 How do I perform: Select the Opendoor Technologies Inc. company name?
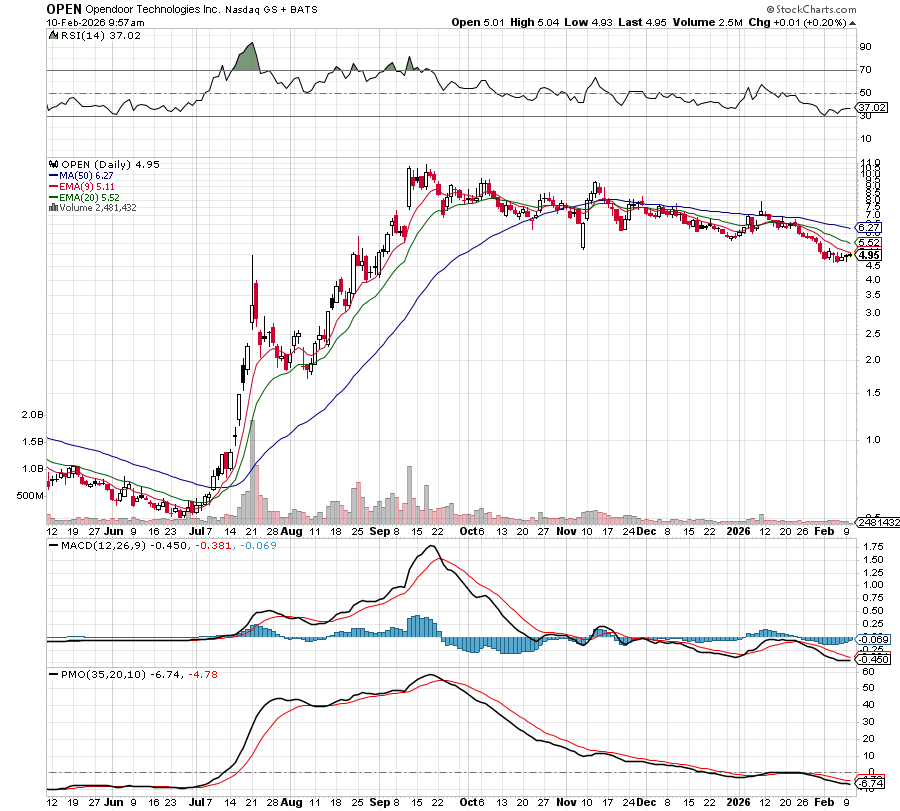pos(153,9)
